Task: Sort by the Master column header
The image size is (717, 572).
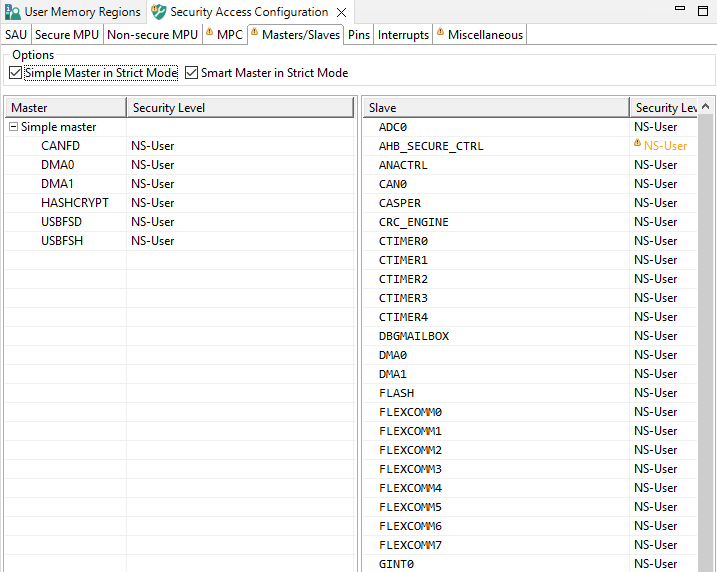Action: 65,107
